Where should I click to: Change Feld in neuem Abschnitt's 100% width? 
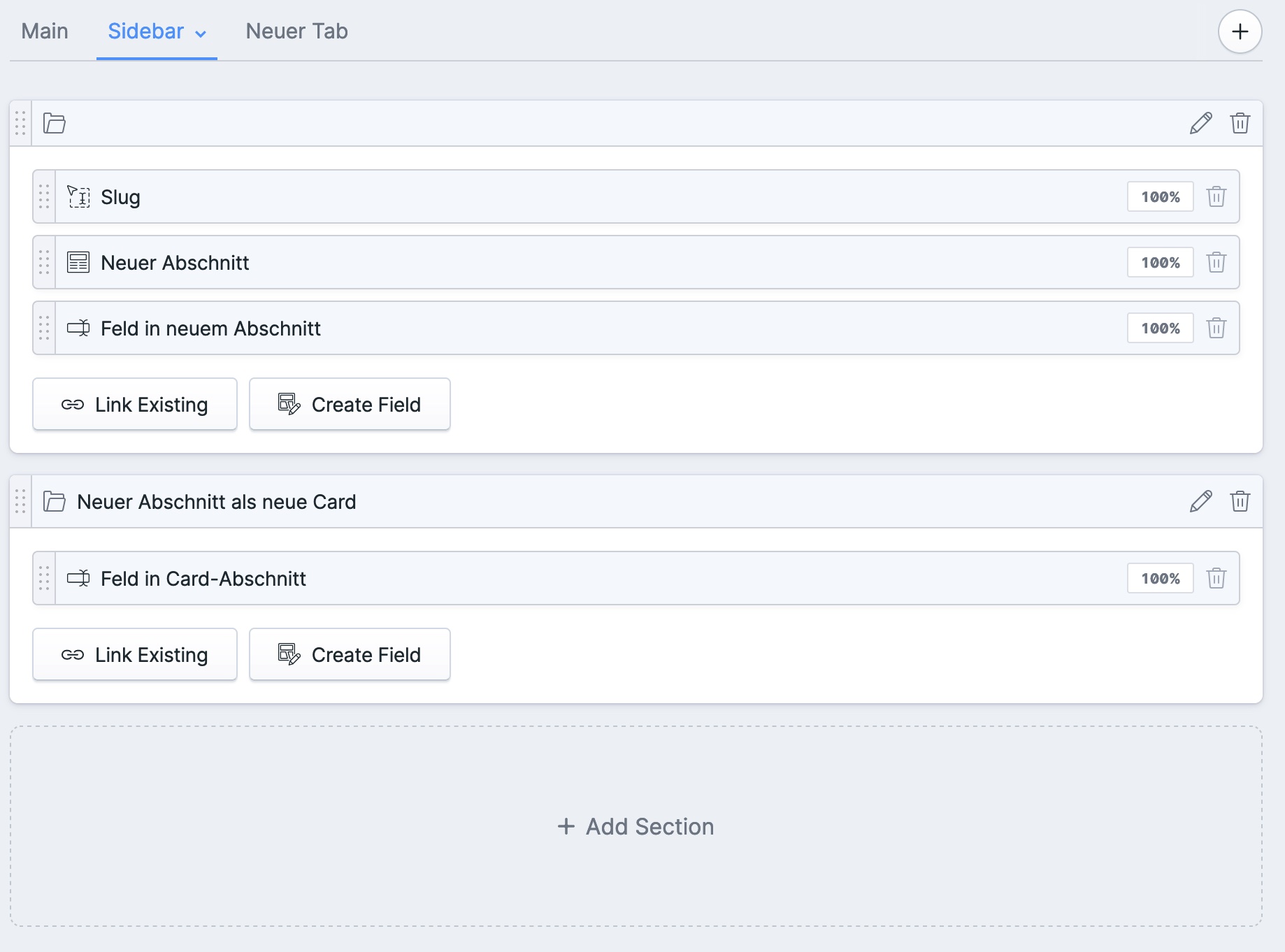1160,328
